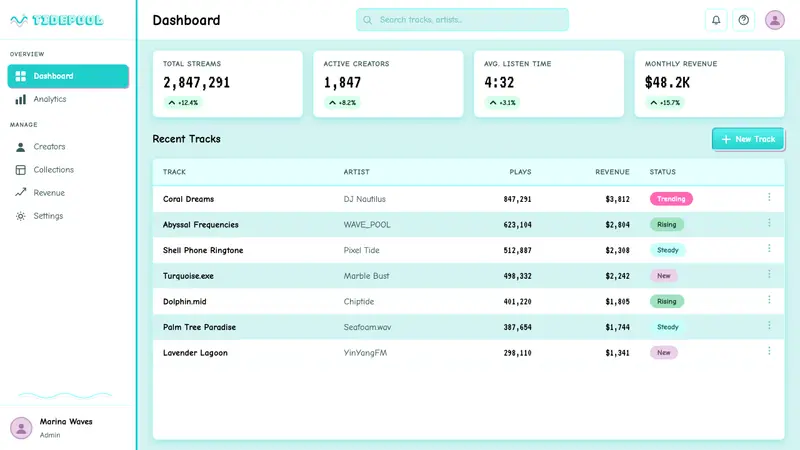Viewport: 800px width, 450px height.
Task: Click Rising badge on Dolphin.mid row
Action: pos(666,302)
